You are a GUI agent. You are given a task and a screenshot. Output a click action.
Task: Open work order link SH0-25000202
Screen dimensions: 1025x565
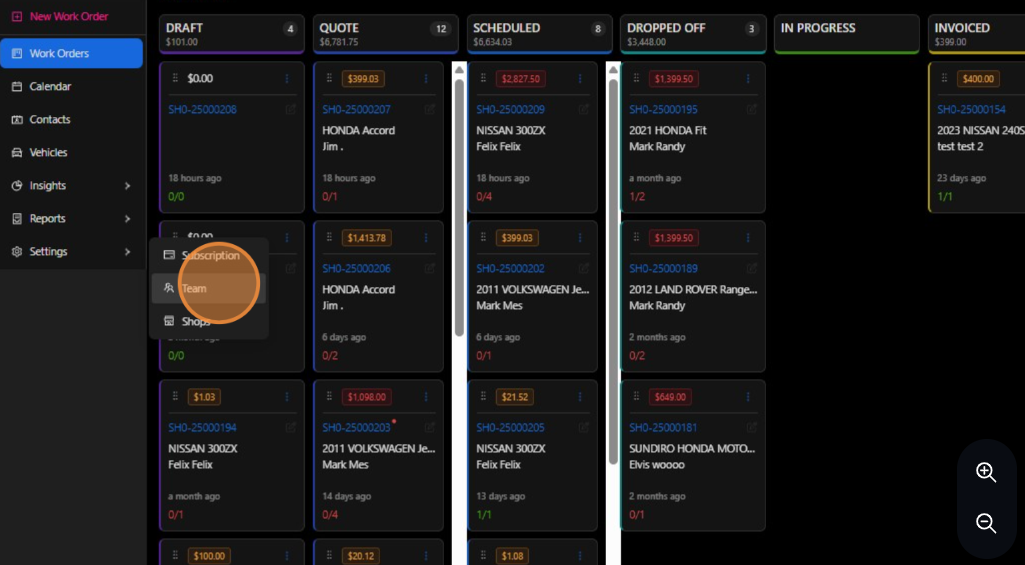(x=511, y=269)
